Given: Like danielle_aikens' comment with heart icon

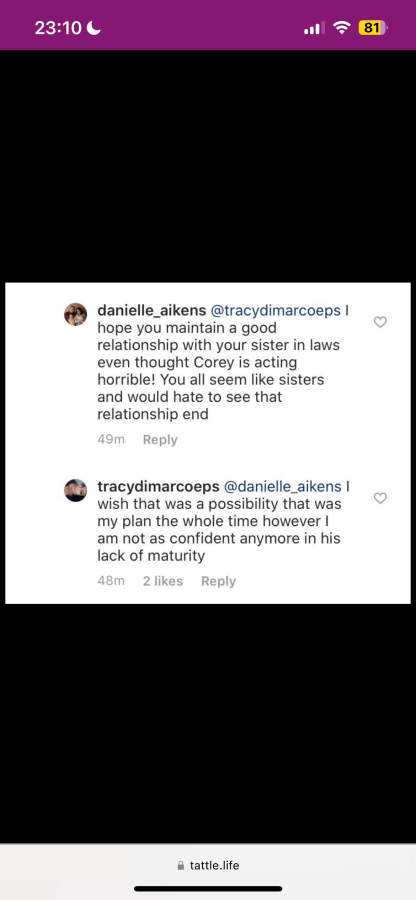Looking at the screenshot, I should pyautogui.click(x=380, y=322).
